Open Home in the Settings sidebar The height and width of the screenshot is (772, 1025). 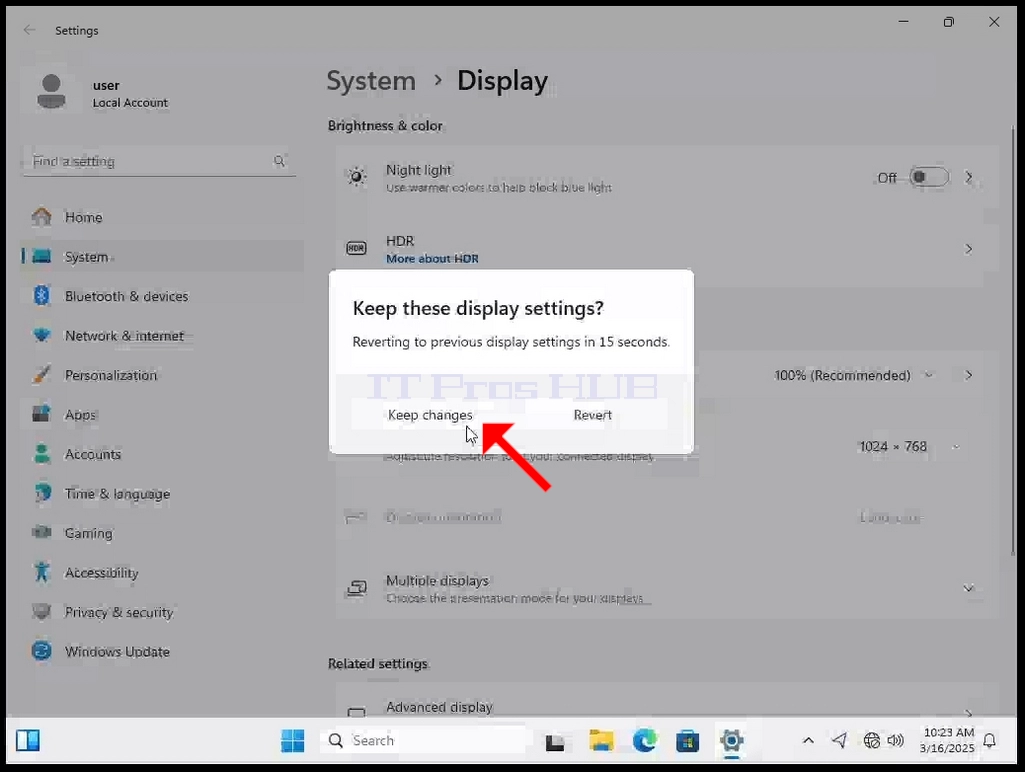163,217
